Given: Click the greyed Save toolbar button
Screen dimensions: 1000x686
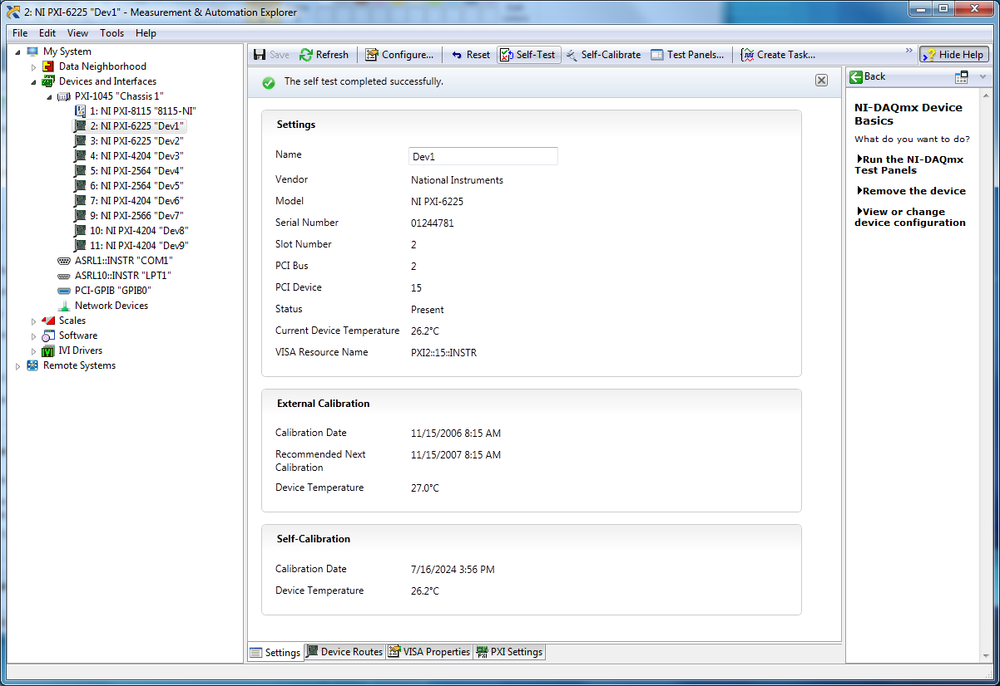Looking at the screenshot, I should click(272, 55).
